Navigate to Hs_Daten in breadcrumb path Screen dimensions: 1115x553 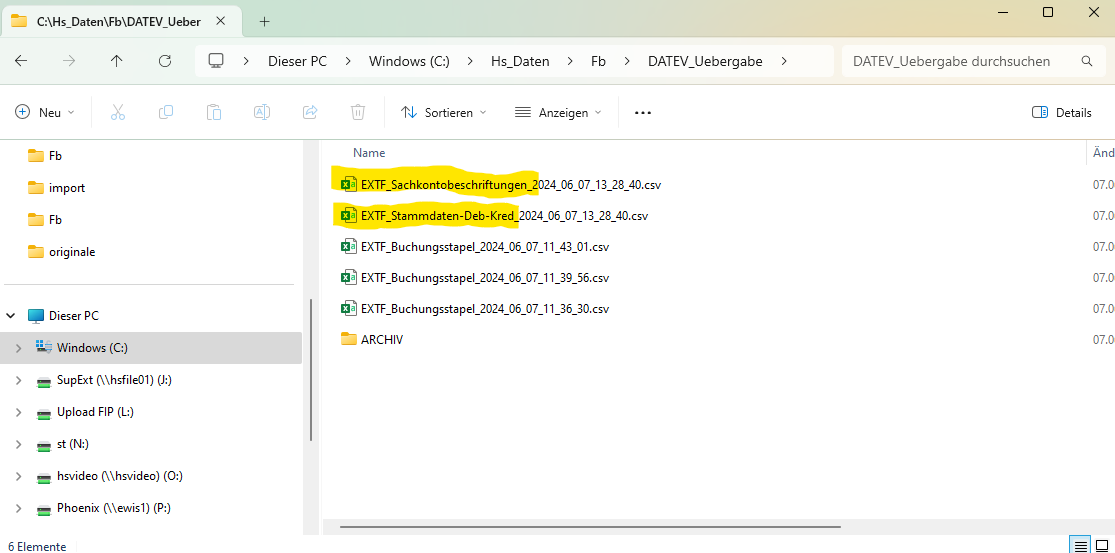(x=520, y=61)
